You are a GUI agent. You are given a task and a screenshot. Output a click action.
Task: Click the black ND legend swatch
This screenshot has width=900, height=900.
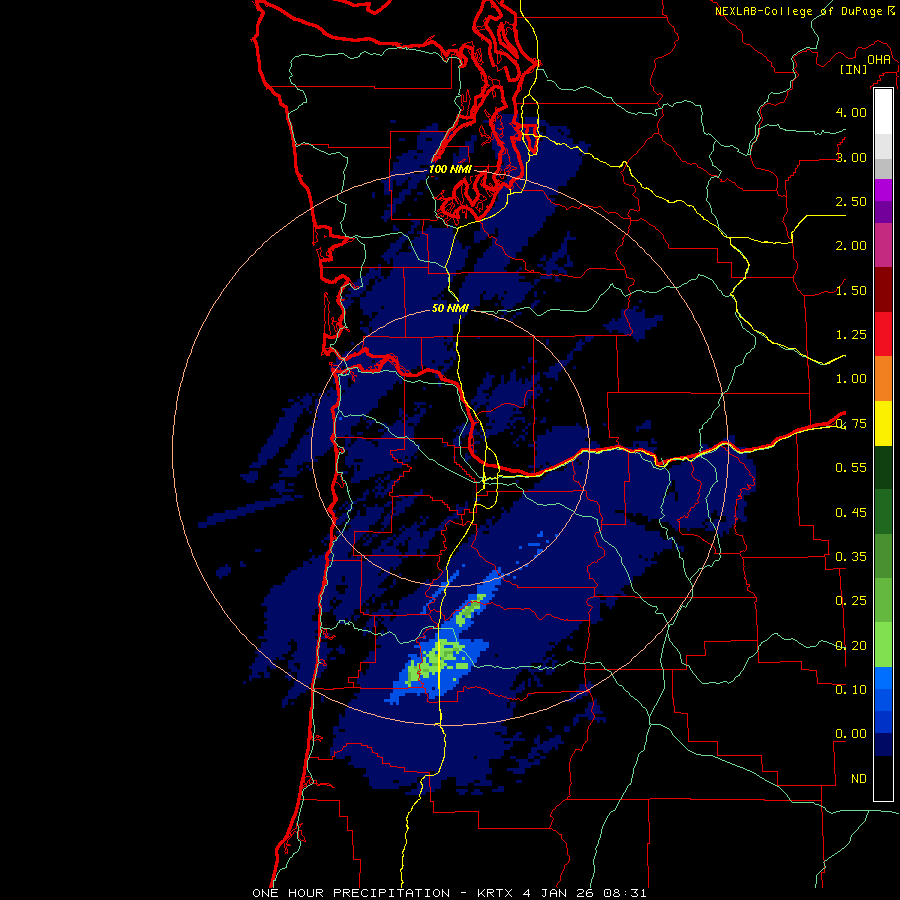click(883, 778)
